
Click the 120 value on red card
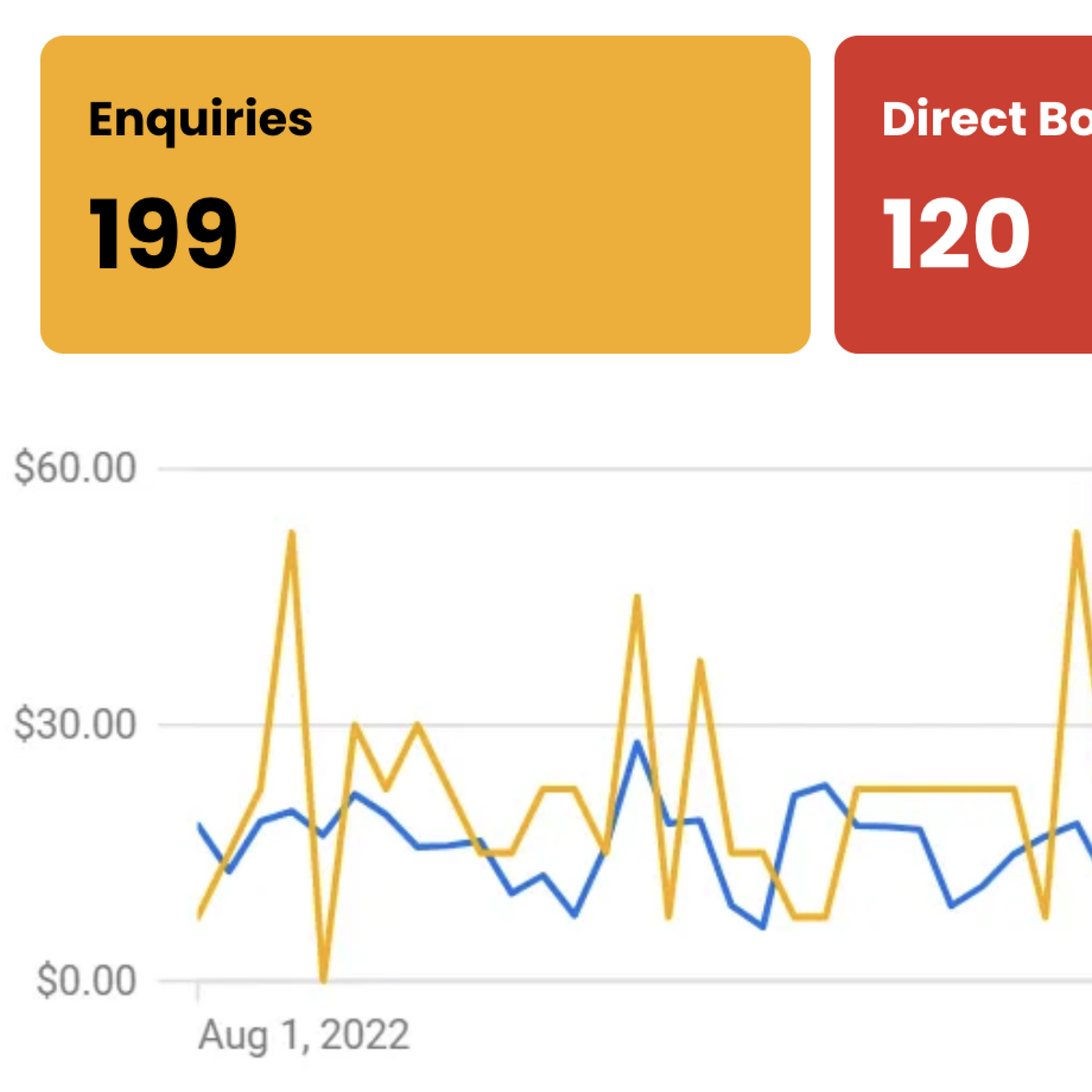(x=956, y=233)
